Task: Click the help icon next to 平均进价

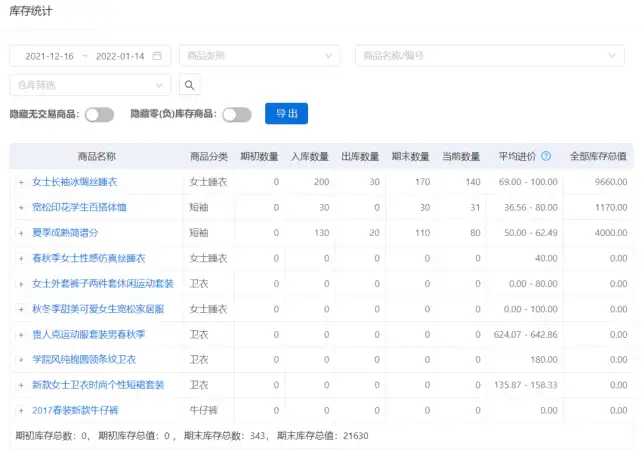Action: pos(546,156)
